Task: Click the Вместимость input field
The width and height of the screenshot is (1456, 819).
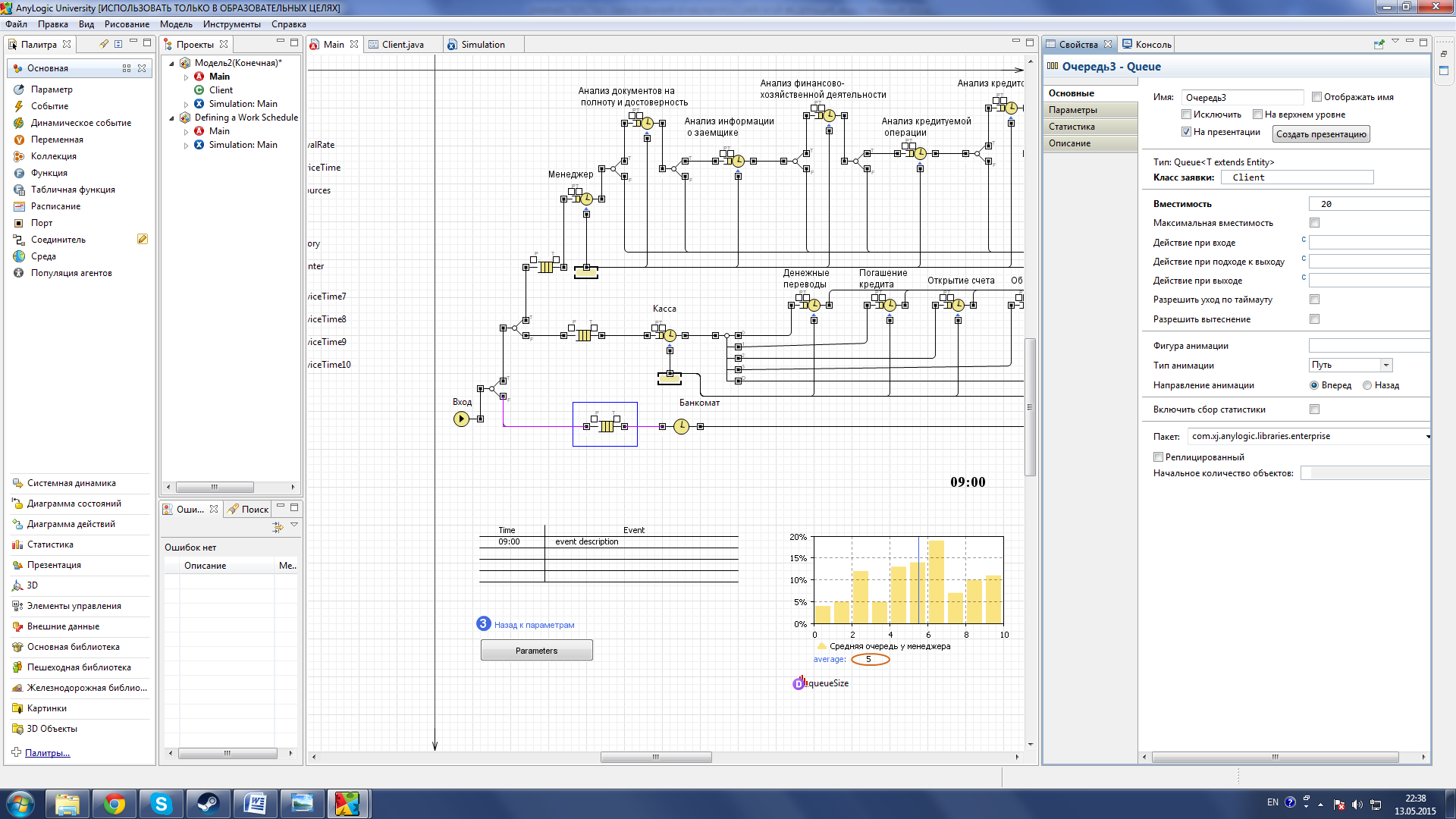Action: (1367, 204)
